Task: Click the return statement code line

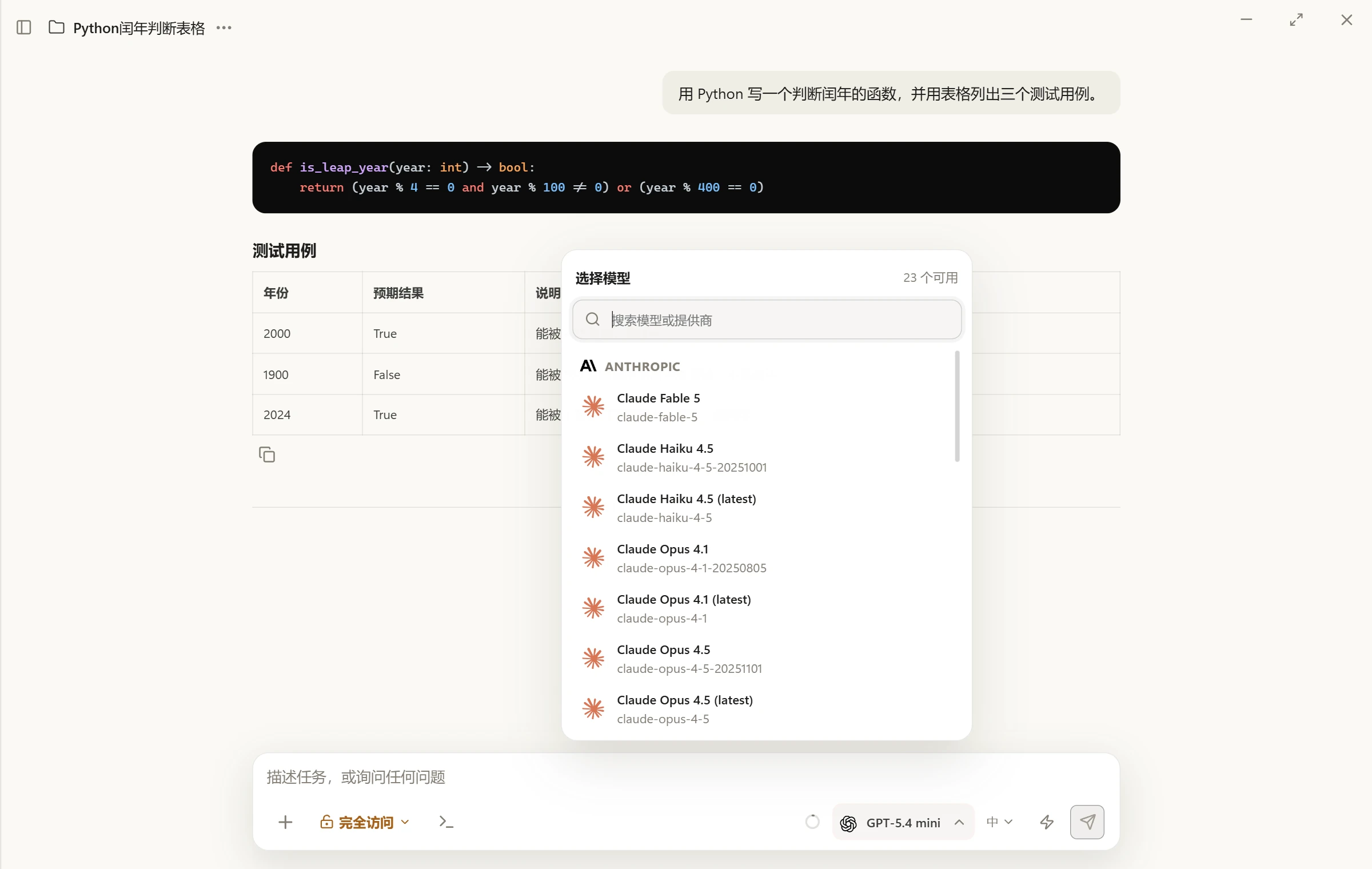Action: tap(532, 187)
